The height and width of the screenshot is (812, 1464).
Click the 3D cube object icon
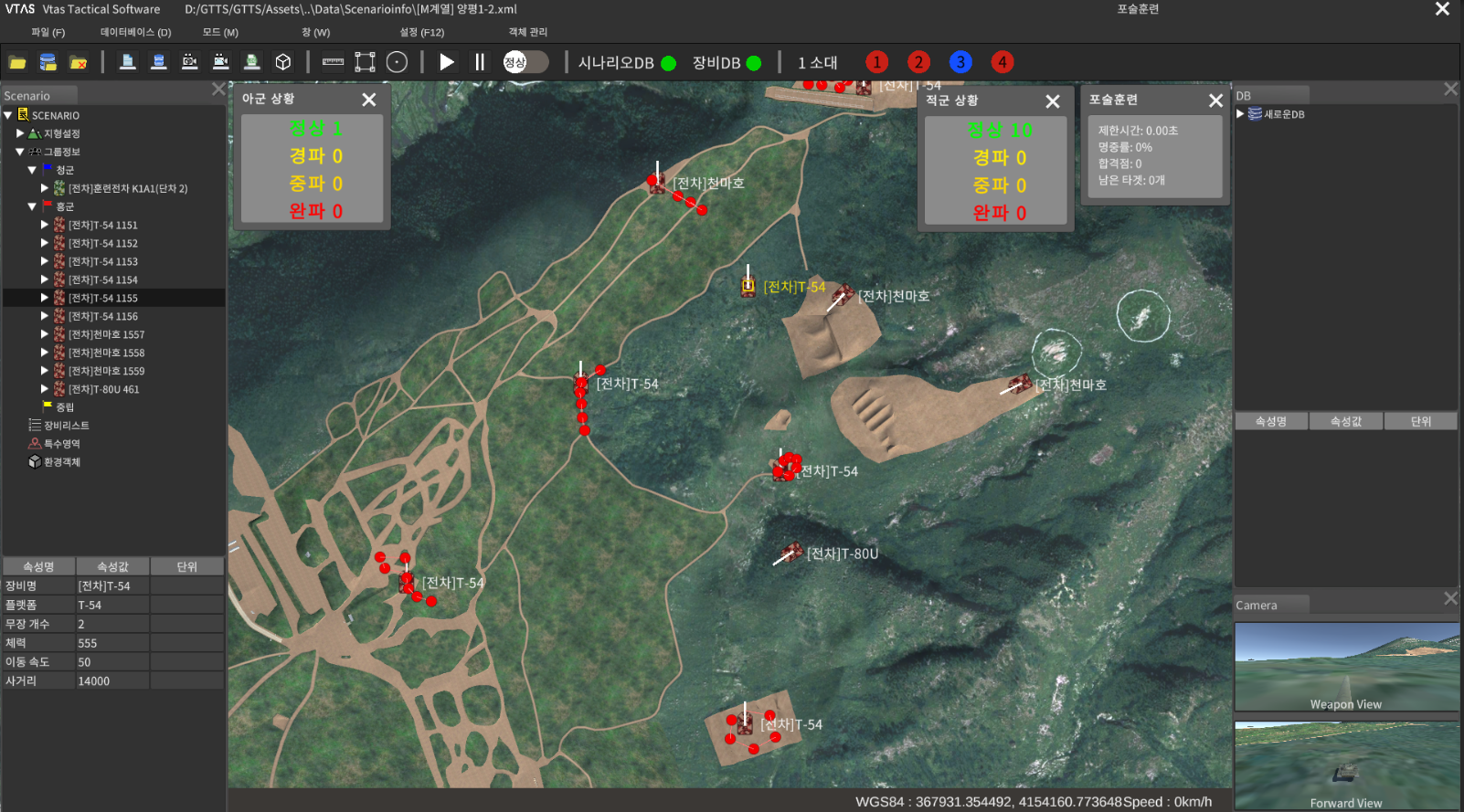[x=283, y=62]
